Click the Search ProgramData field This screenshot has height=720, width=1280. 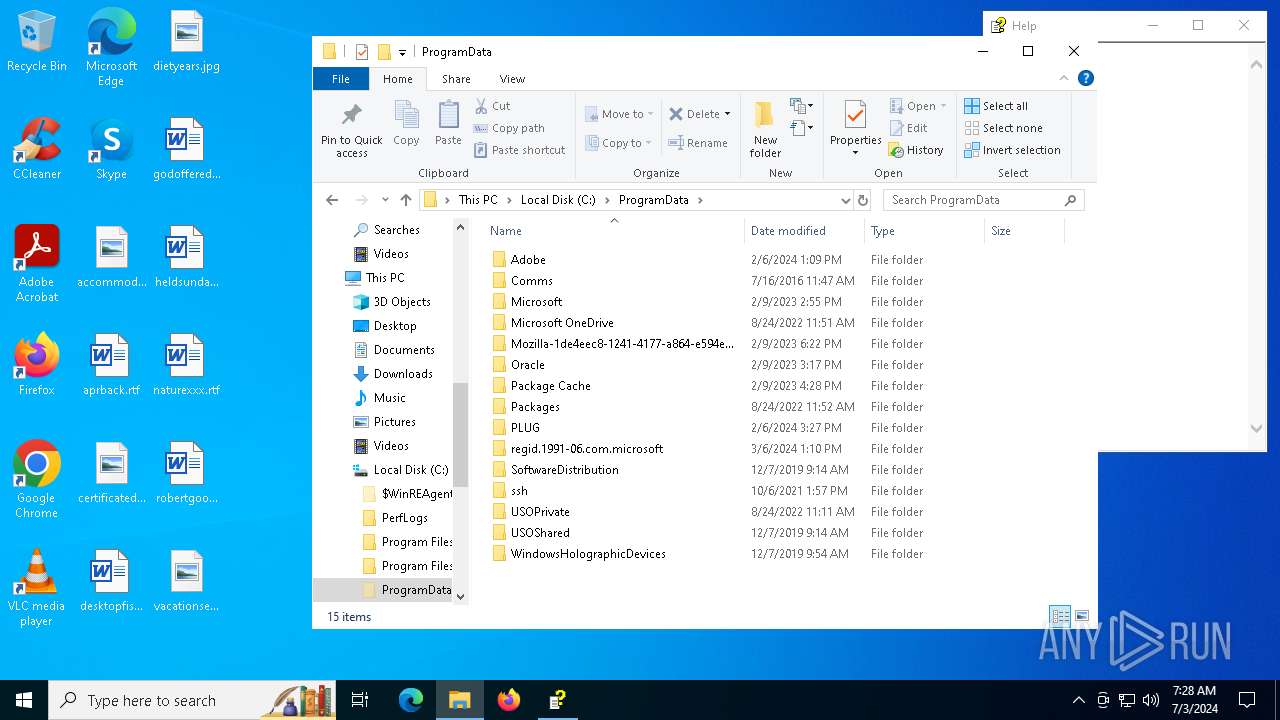(x=983, y=200)
